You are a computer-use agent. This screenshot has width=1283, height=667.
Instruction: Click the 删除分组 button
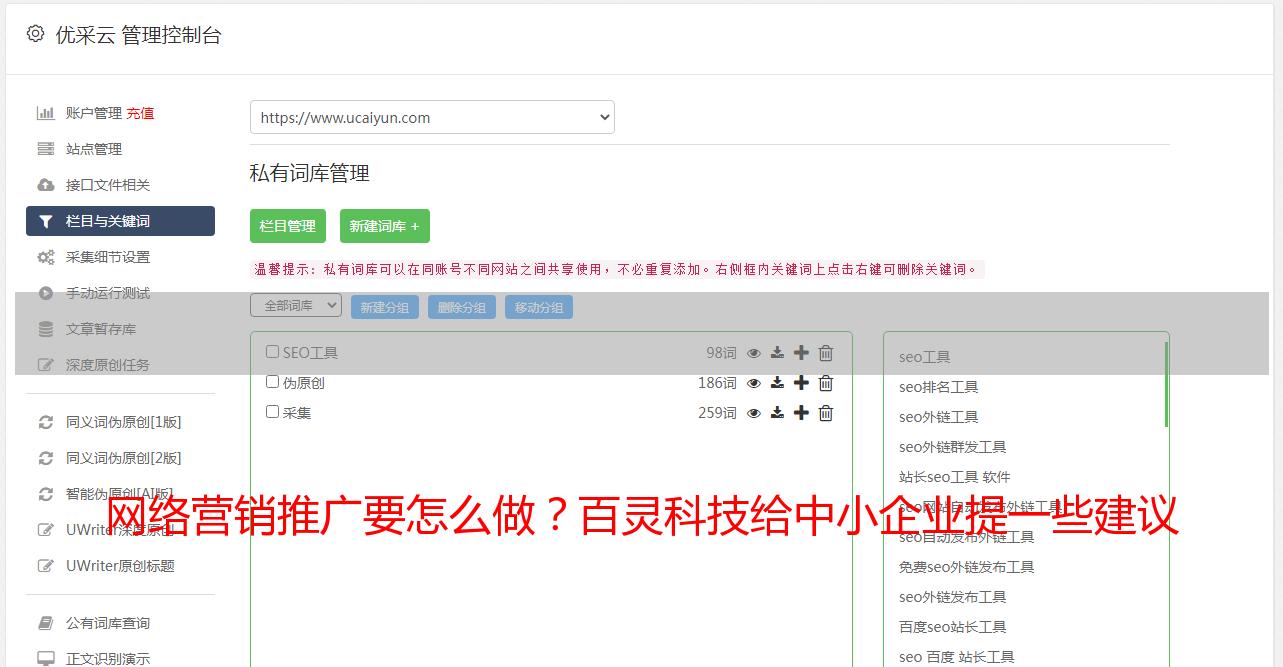[x=462, y=307]
